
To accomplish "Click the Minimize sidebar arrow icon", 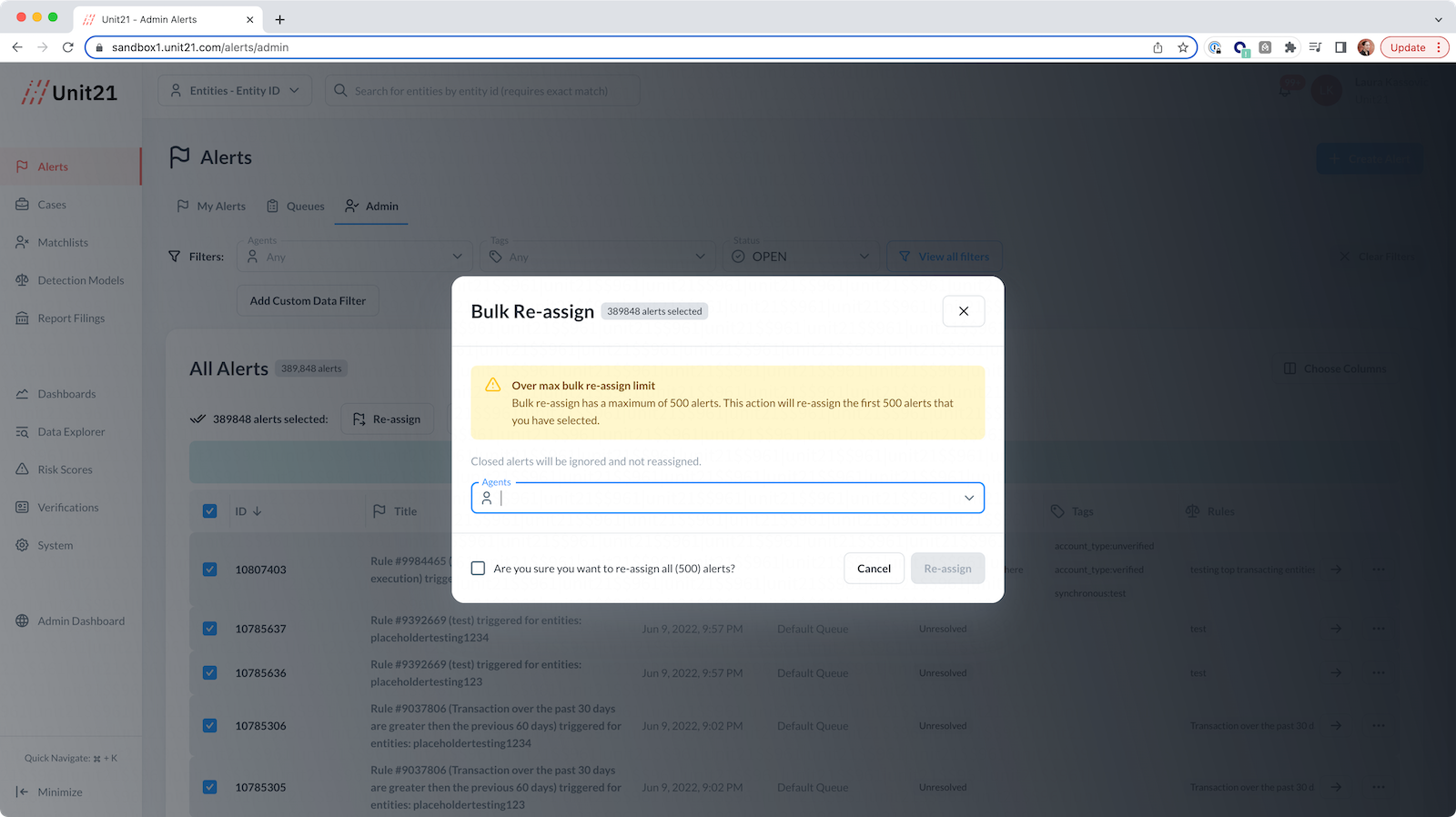I will click(22, 792).
